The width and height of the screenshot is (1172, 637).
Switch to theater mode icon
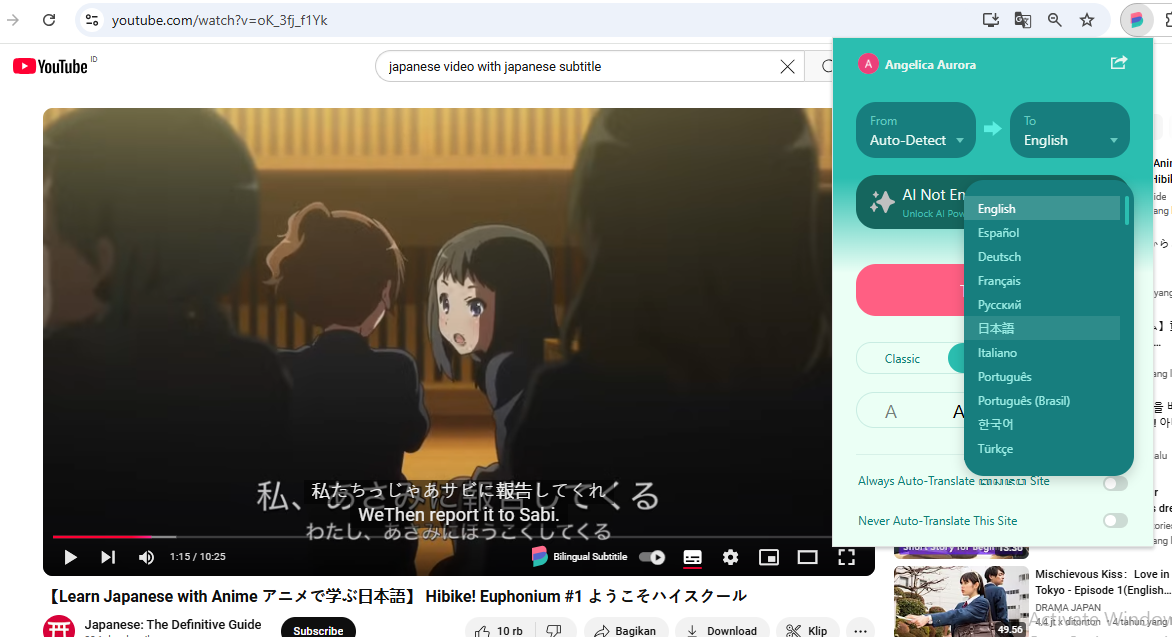[x=807, y=557]
